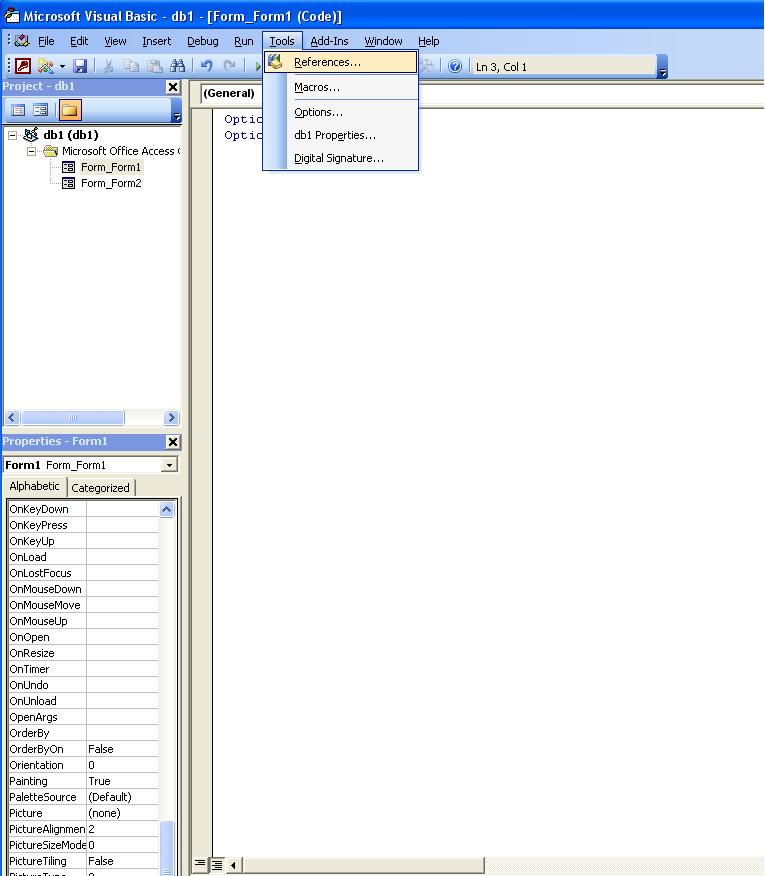Screen dimensions: 765x876
Task: Click the db1 project icon
Action: (x=31, y=135)
